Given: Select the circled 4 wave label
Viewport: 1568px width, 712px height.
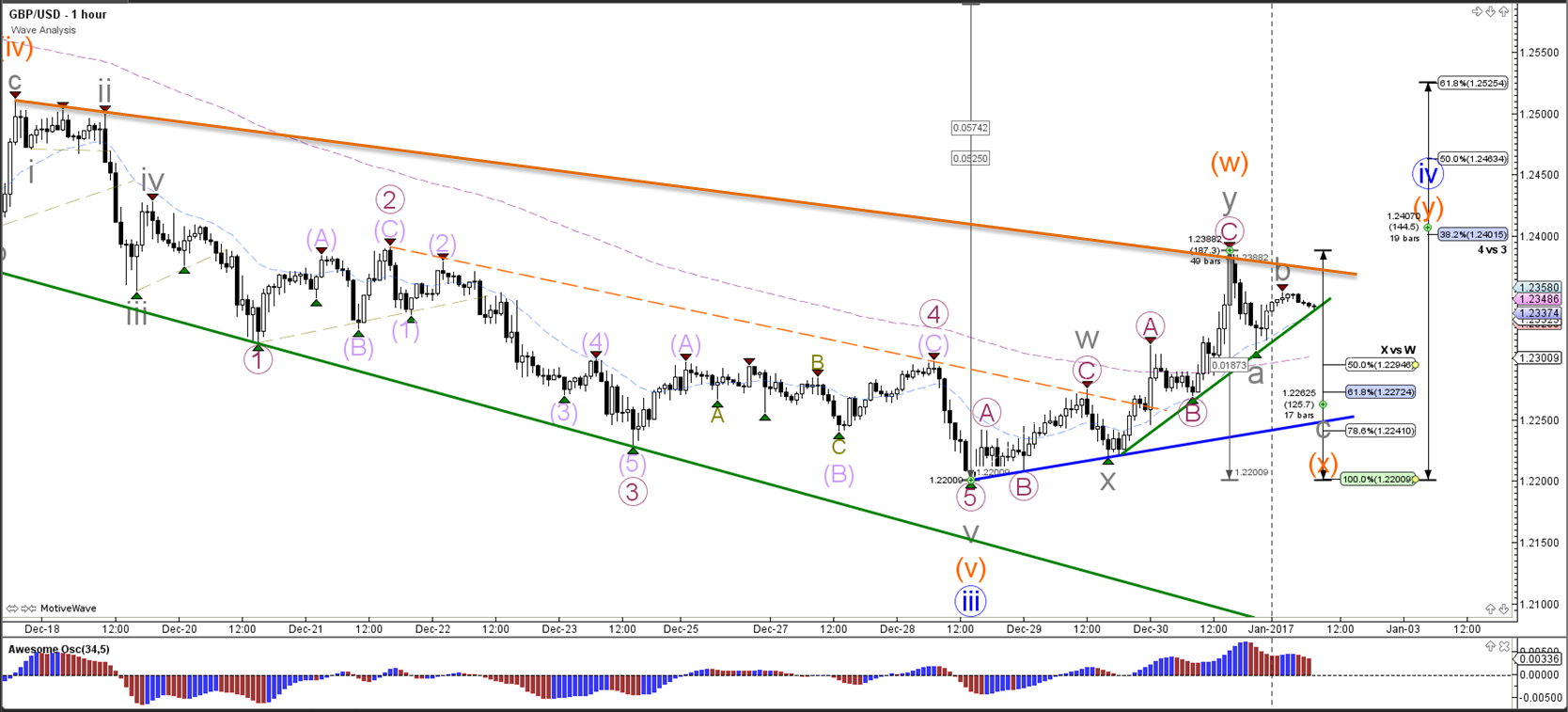Looking at the screenshot, I should coord(933,314).
